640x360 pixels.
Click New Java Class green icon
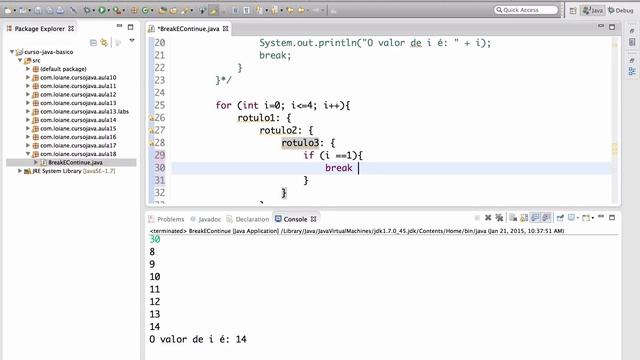pos(144,10)
